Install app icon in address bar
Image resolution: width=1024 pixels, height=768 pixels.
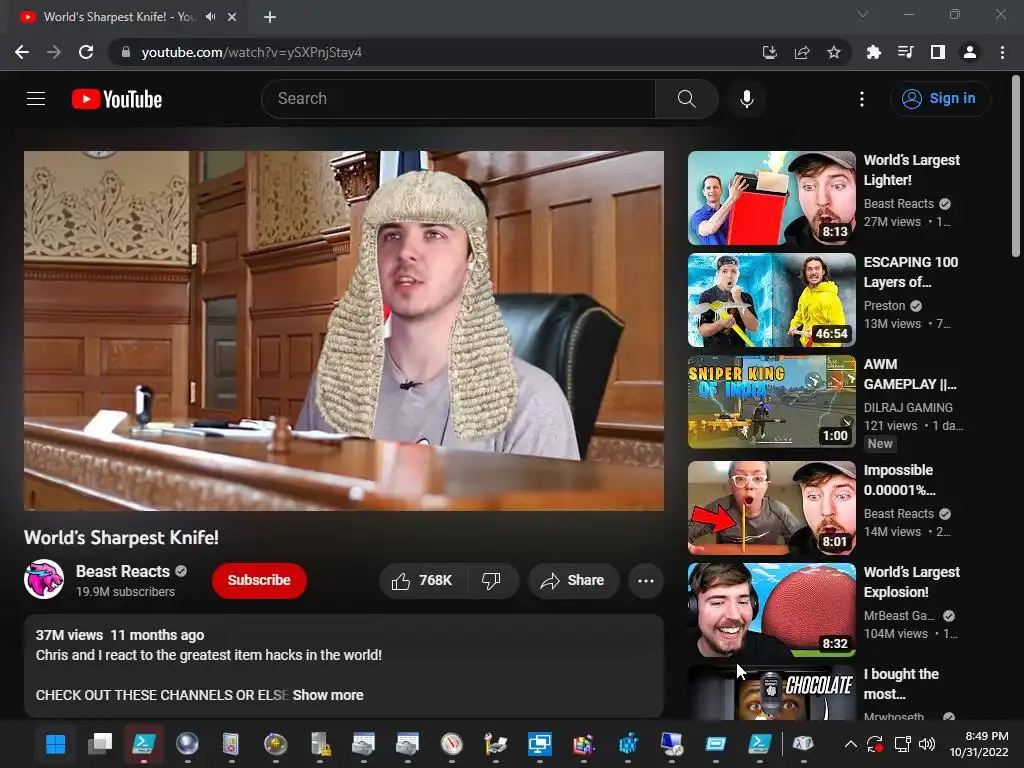tap(769, 52)
